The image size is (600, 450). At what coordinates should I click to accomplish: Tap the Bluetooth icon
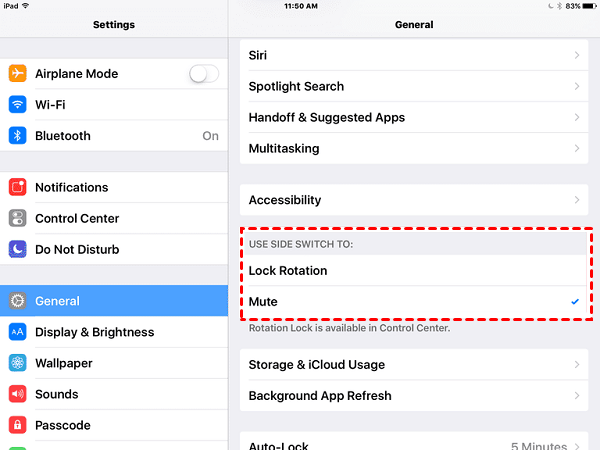pyautogui.click(x=18, y=136)
